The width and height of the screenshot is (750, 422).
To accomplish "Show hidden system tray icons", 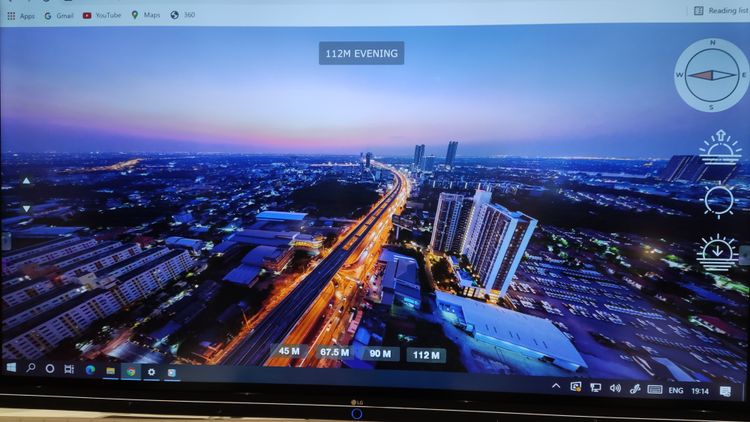I will pos(556,386).
